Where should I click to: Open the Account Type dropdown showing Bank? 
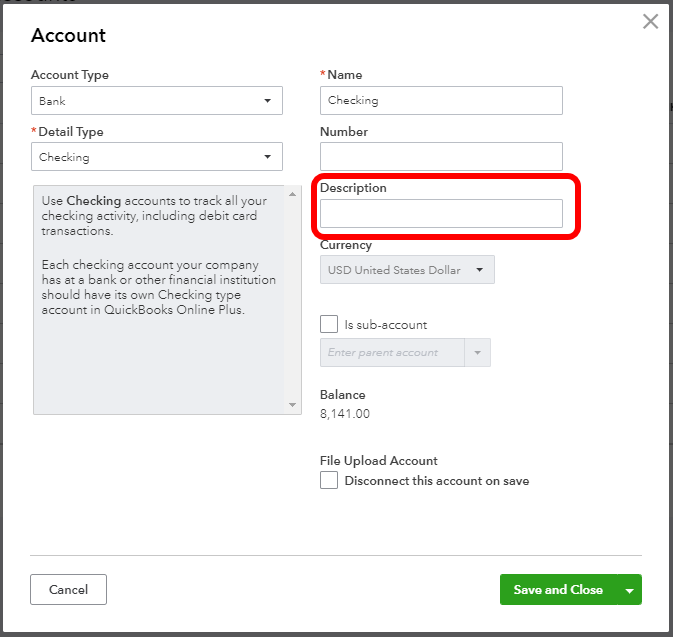157,101
